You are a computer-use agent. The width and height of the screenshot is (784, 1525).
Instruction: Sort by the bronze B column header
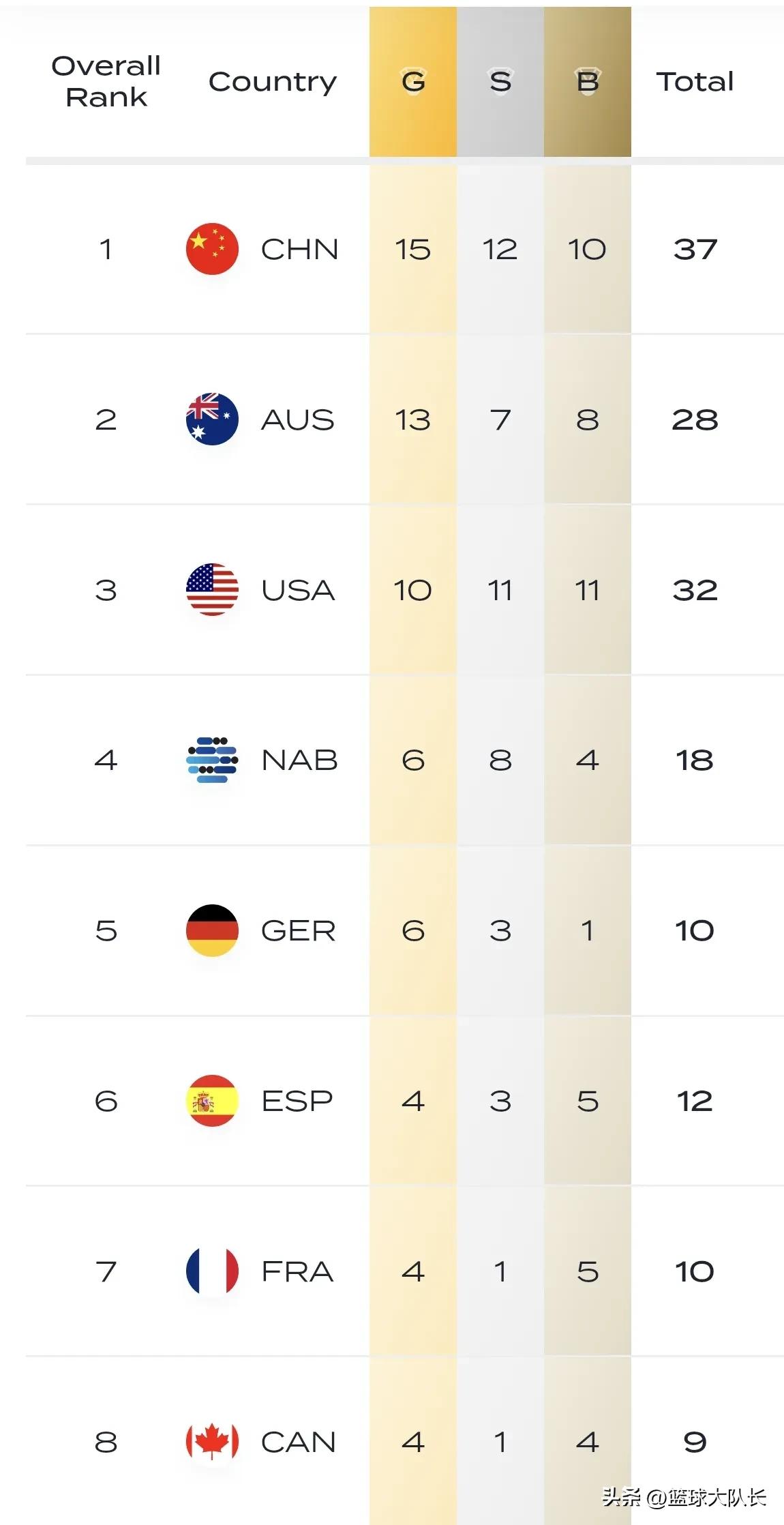588,82
